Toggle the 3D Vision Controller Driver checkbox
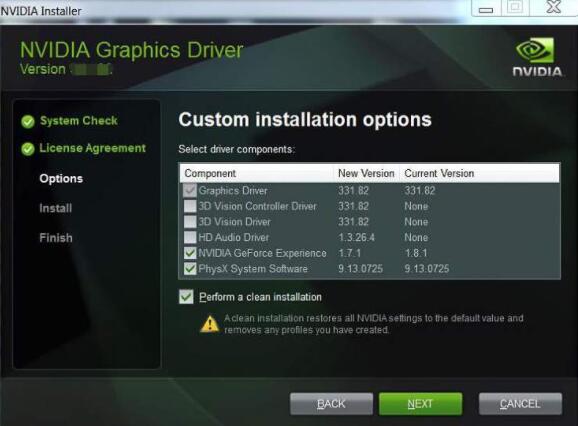 point(190,206)
